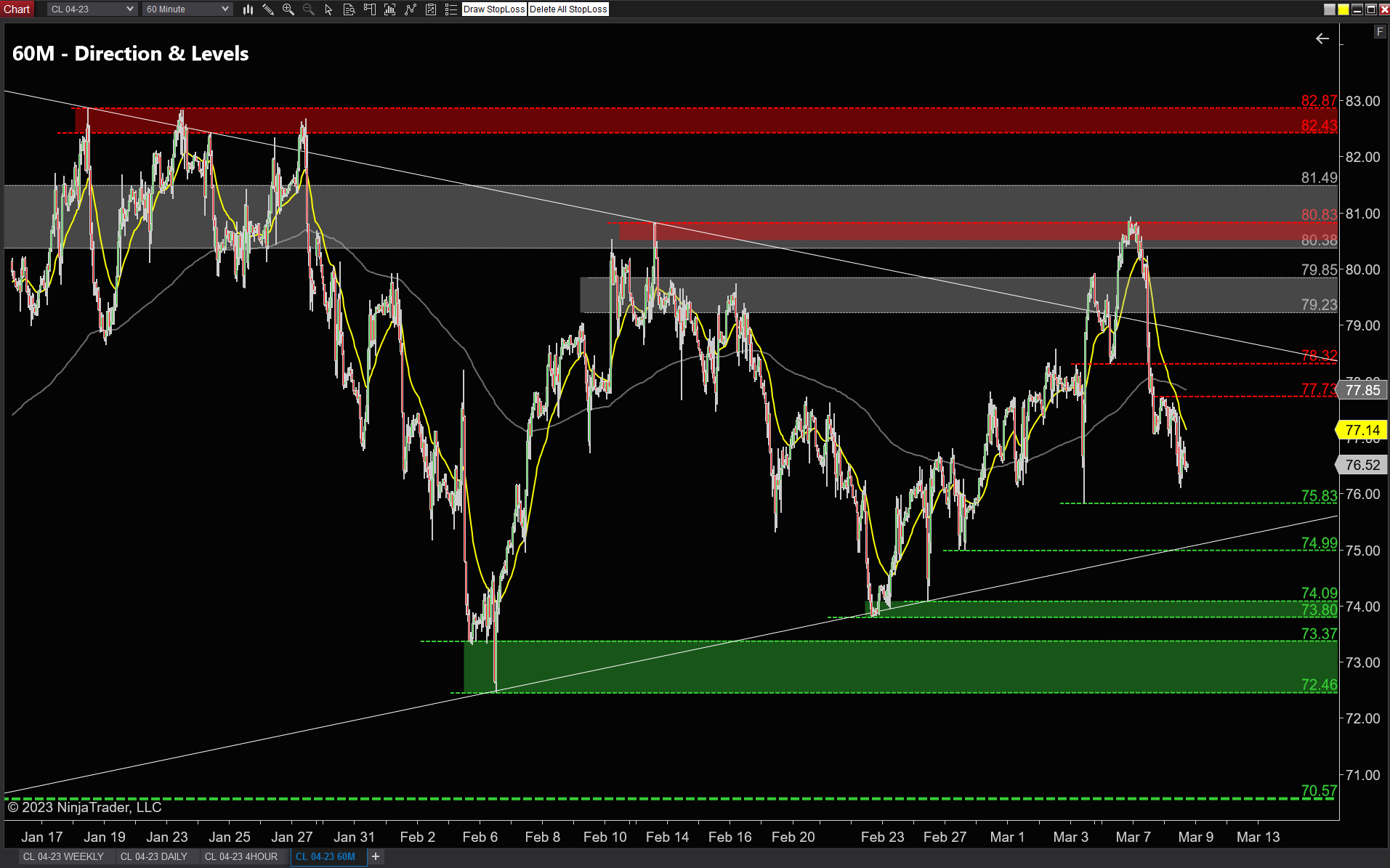This screenshot has width=1390, height=868.
Task: Click the 78.32 red level label
Action: (x=1319, y=355)
